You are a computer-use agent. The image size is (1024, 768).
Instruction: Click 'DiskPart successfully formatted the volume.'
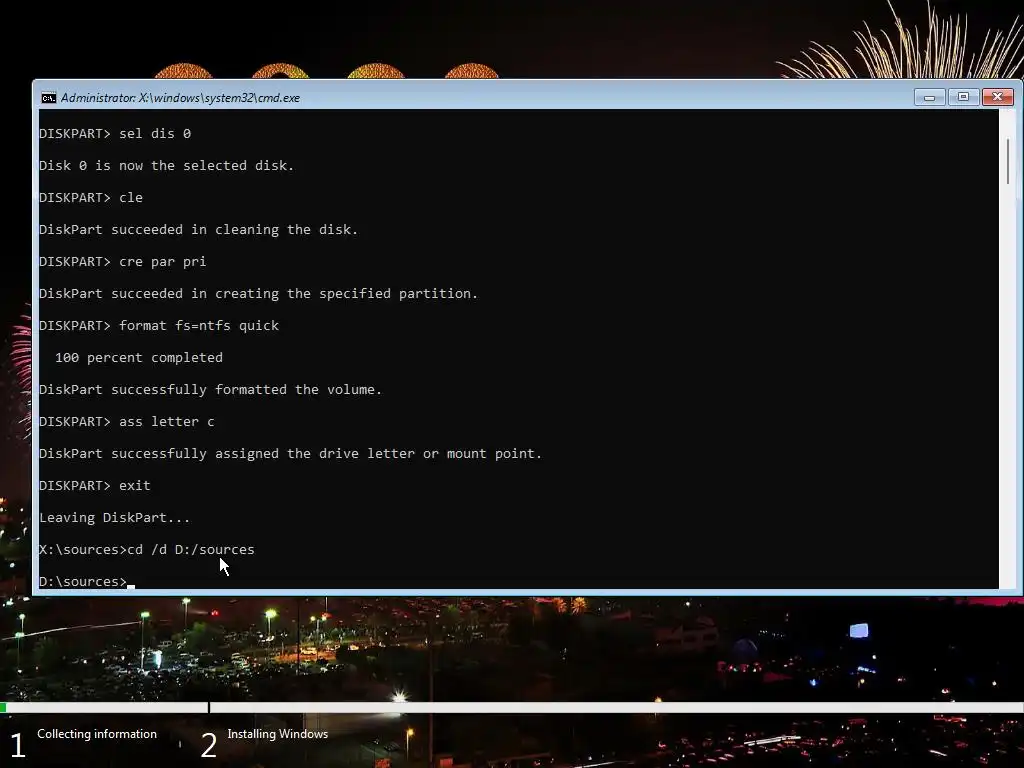click(210, 390)
